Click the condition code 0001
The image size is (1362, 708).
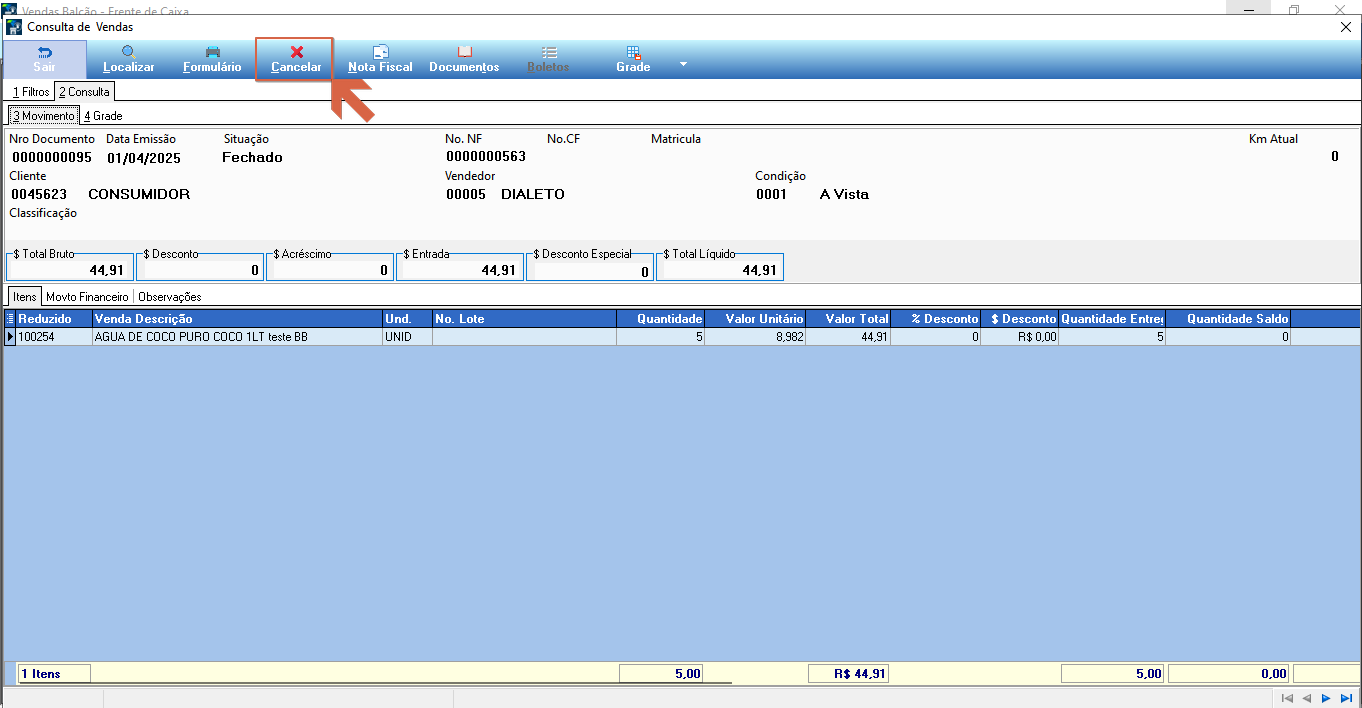pos(772,194)
